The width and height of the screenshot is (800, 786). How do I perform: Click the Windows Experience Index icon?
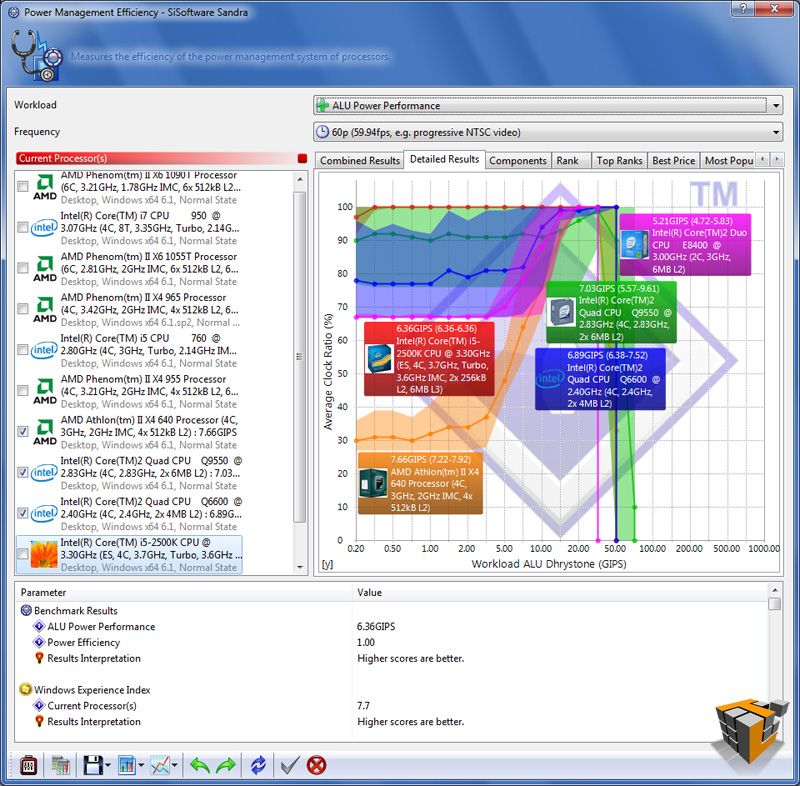click(x=26, y=690)
